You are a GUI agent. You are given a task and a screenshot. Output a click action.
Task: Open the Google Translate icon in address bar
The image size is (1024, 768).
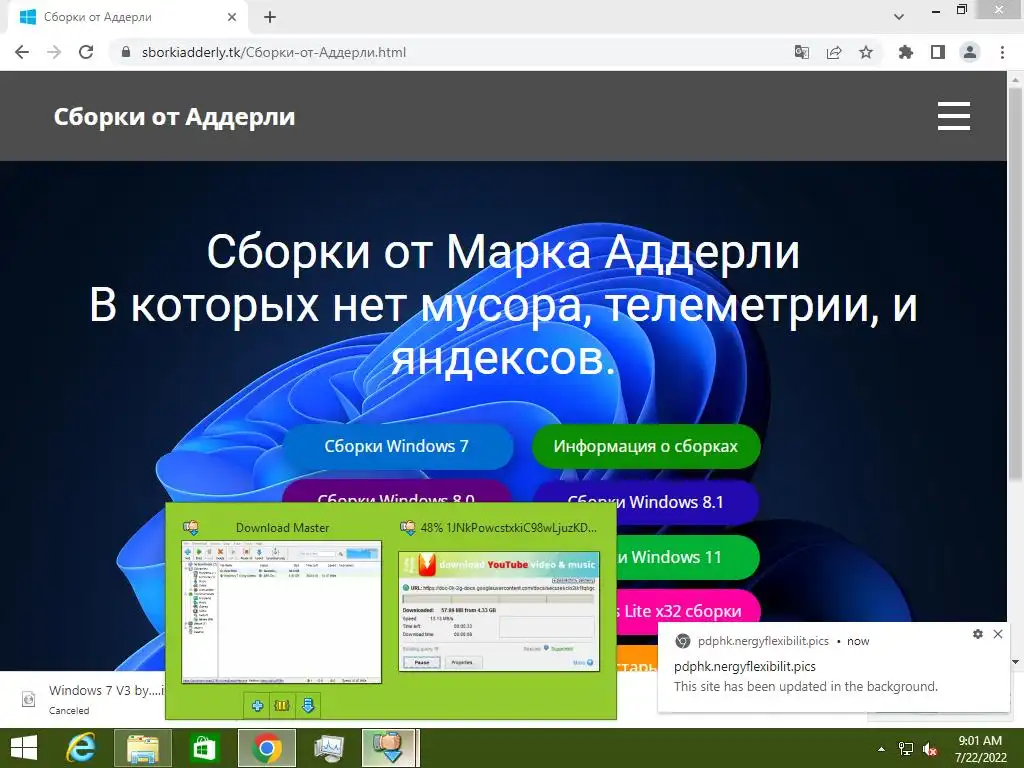tap(801, 52)
